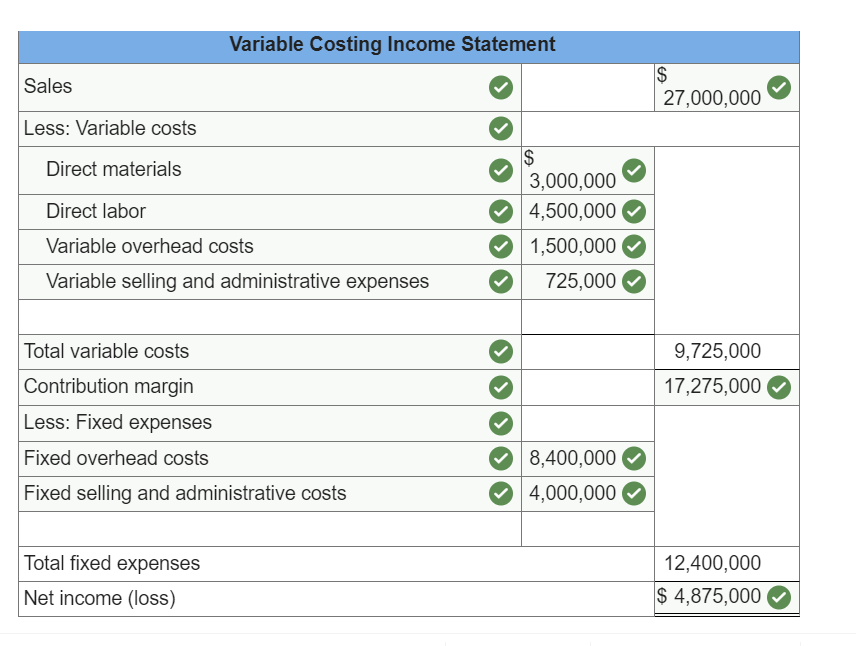
Task: Click the checkmark beside Sales
Action: point(501,87)
